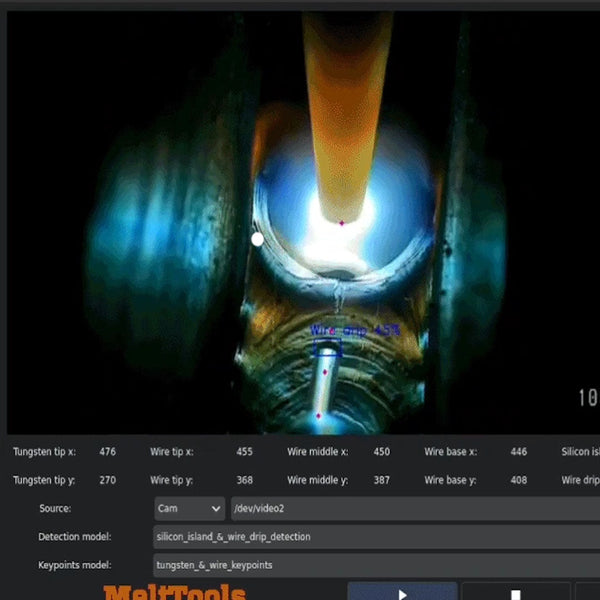Click the Wire tip y value 368

[245, 480]
